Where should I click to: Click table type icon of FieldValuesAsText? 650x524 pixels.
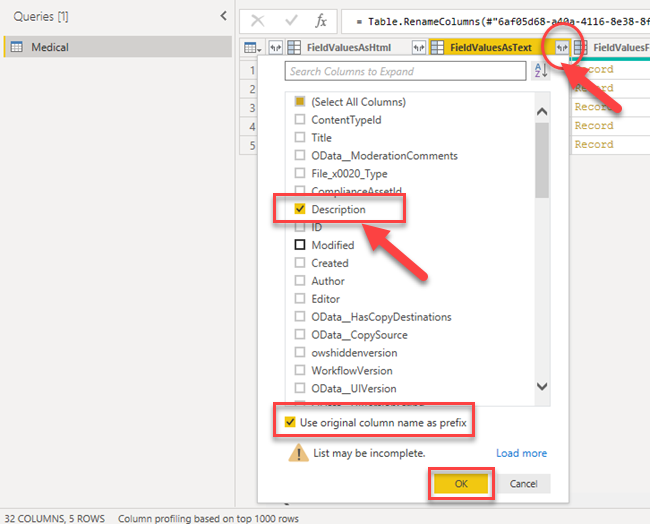pyautogui.click(x=437, y=48)
